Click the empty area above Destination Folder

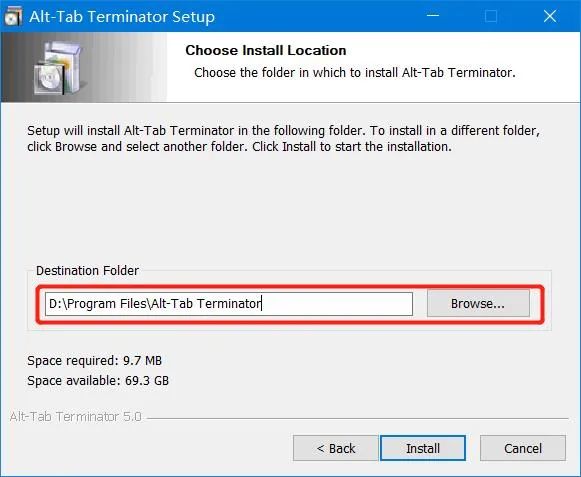(289, 208)
